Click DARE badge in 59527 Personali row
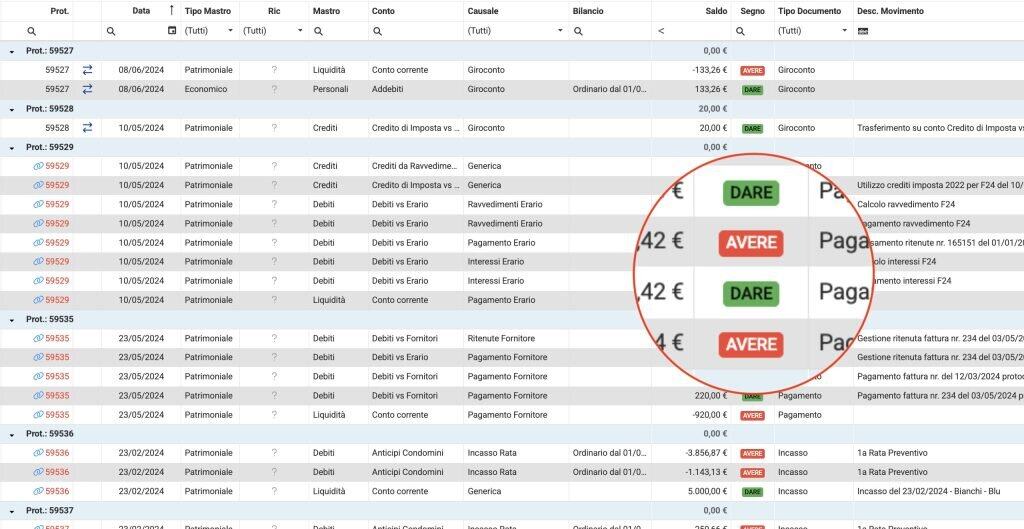Image resolution: width=1024 pixels, height=529 pixels. (752, 89)
